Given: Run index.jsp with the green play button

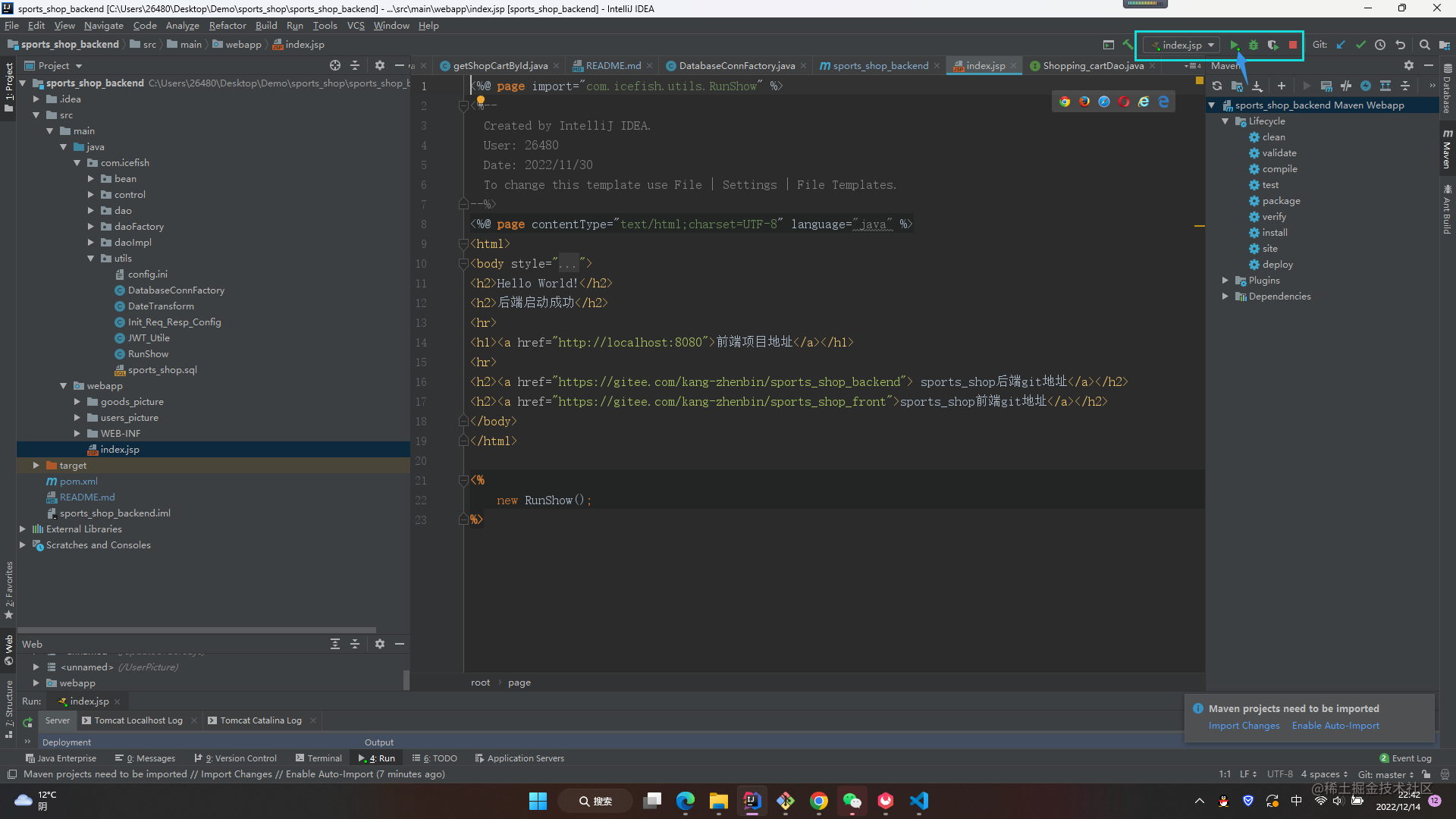Looking at the screenshot, I should (x=1234, y=45).
